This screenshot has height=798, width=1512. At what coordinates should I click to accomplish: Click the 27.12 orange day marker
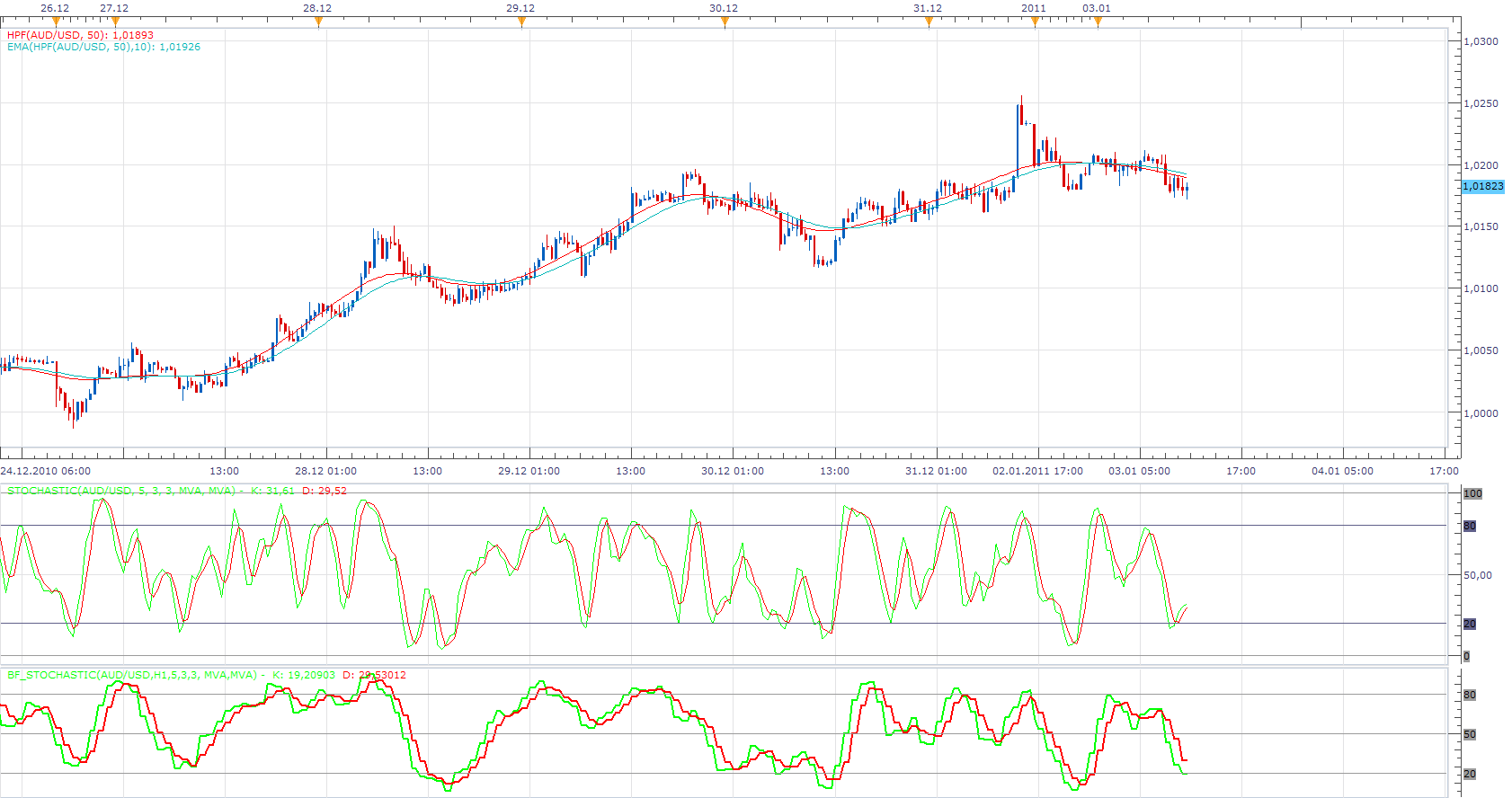coord(115,22)
